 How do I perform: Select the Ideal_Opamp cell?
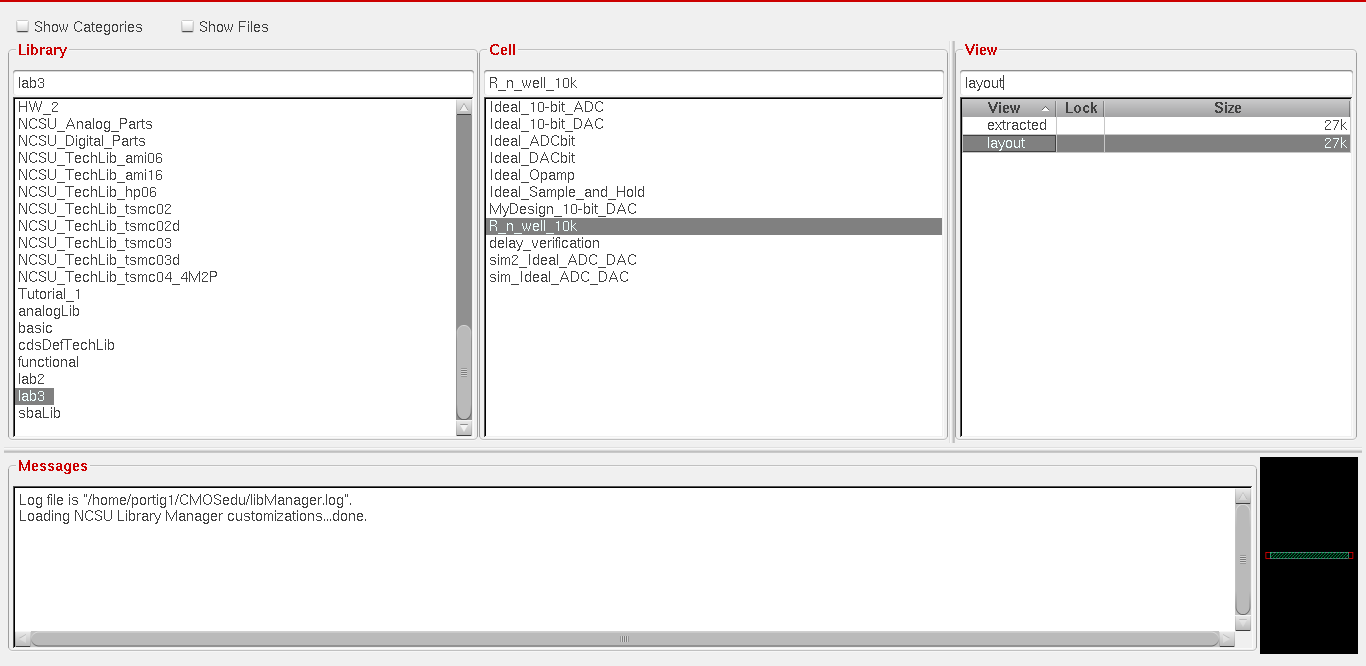click(532, 175)
